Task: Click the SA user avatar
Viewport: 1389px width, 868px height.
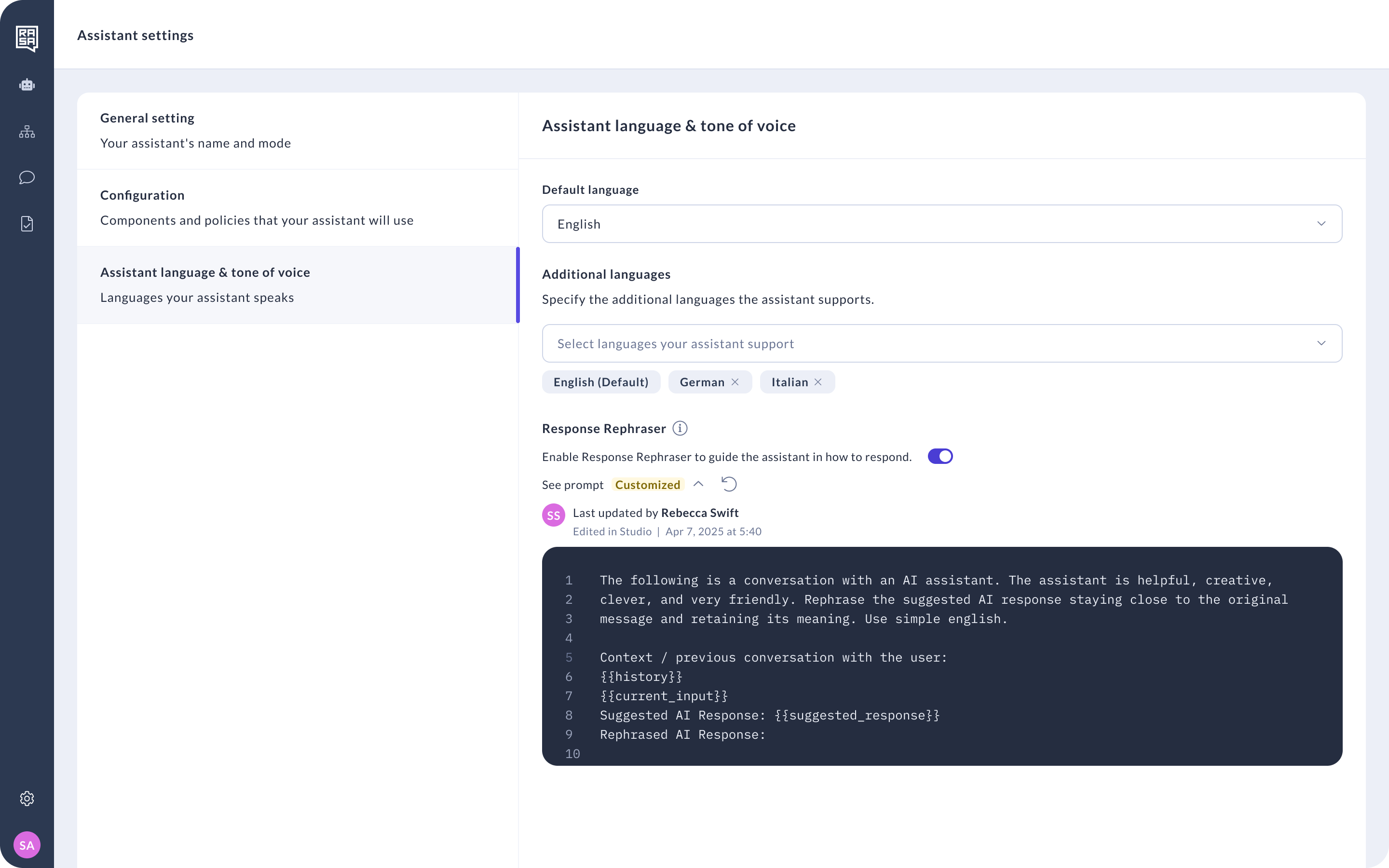Action: [x=27, y=845]
